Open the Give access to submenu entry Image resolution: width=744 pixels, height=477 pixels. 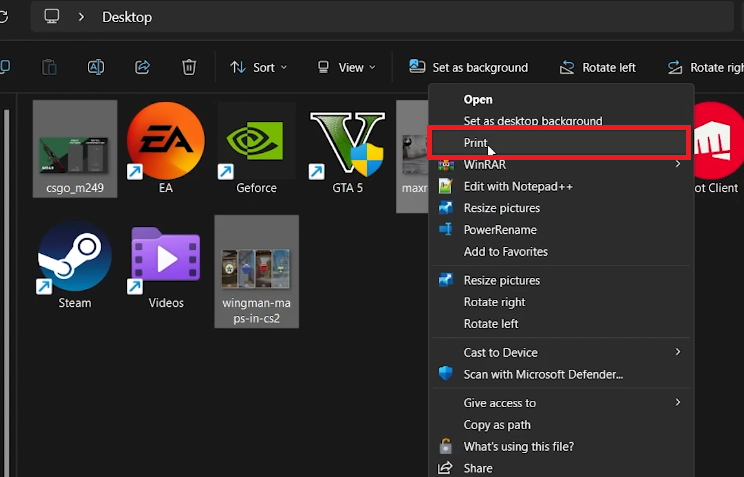tap(561, 403)
